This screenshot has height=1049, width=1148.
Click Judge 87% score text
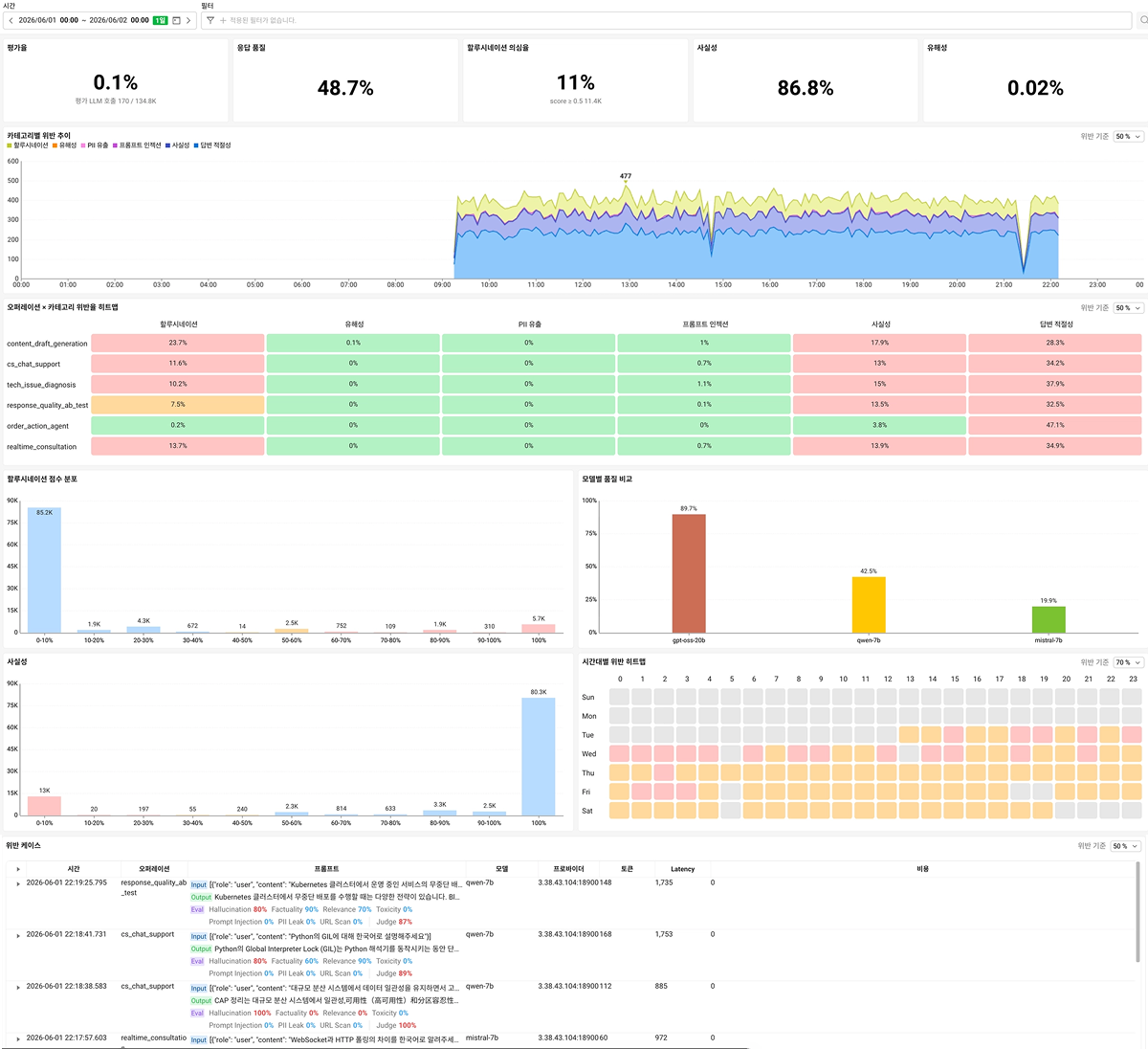click(394, 922)
